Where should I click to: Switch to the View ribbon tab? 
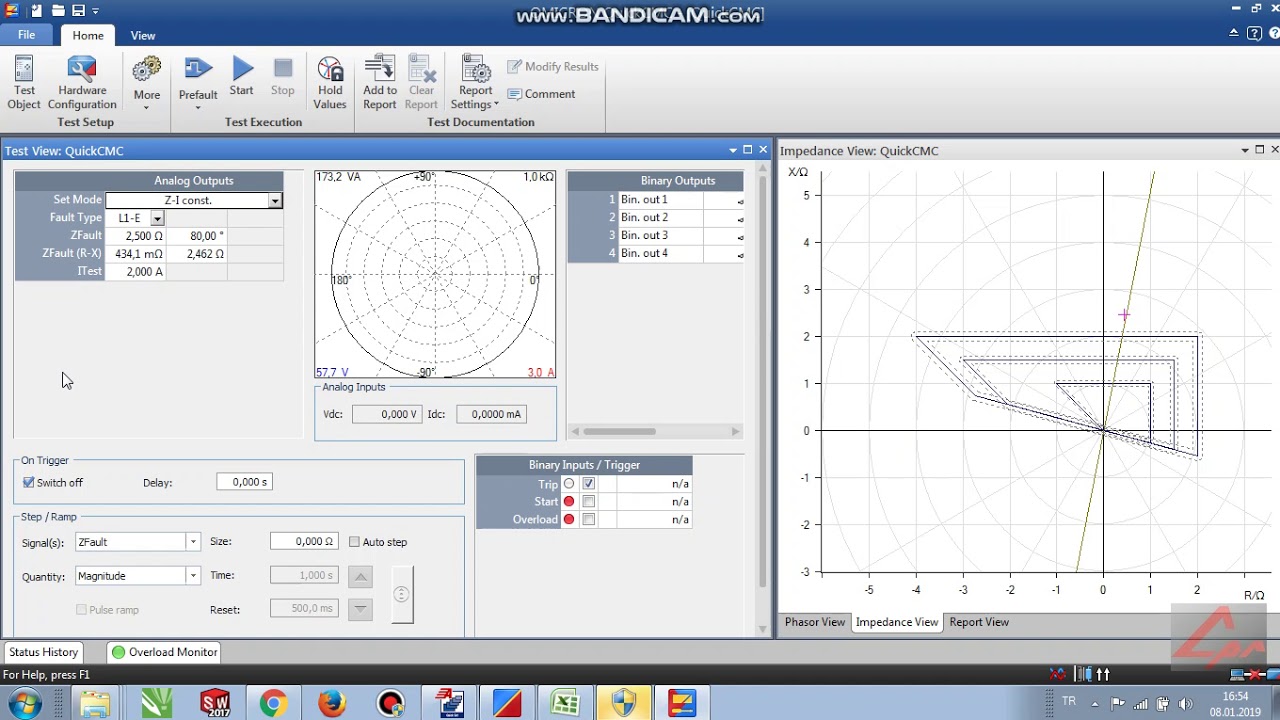click(x=143, y=36)
